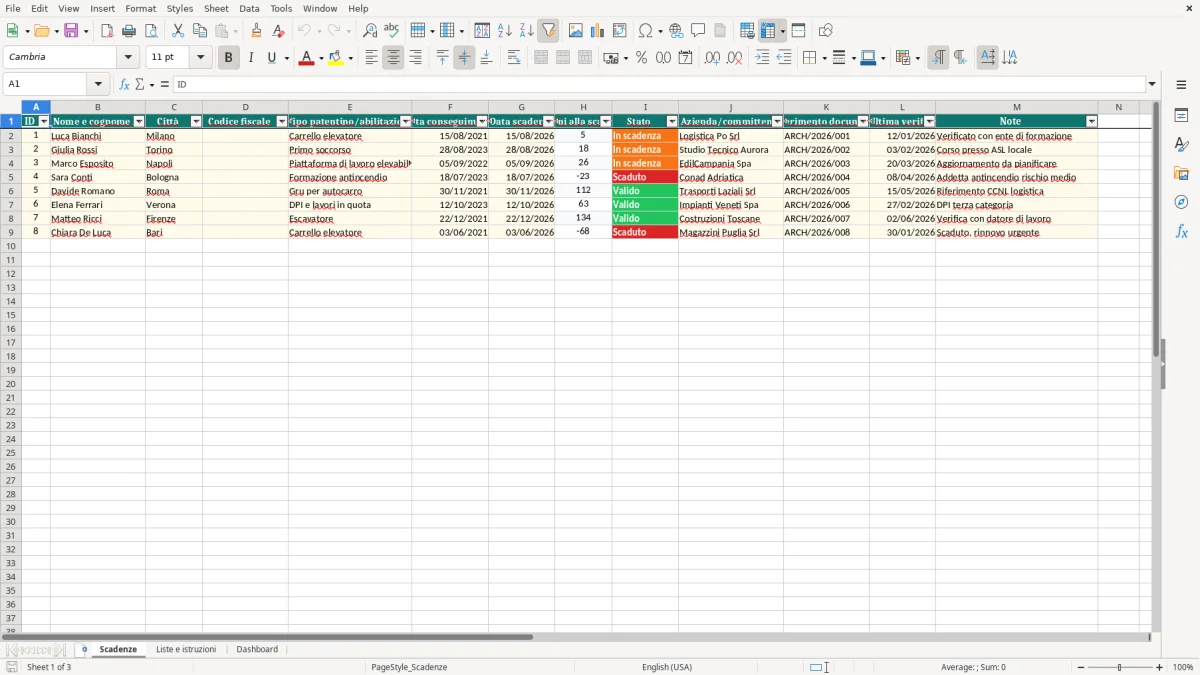
Task: Click the Export as PDF icon
Action: pos(107,31)
